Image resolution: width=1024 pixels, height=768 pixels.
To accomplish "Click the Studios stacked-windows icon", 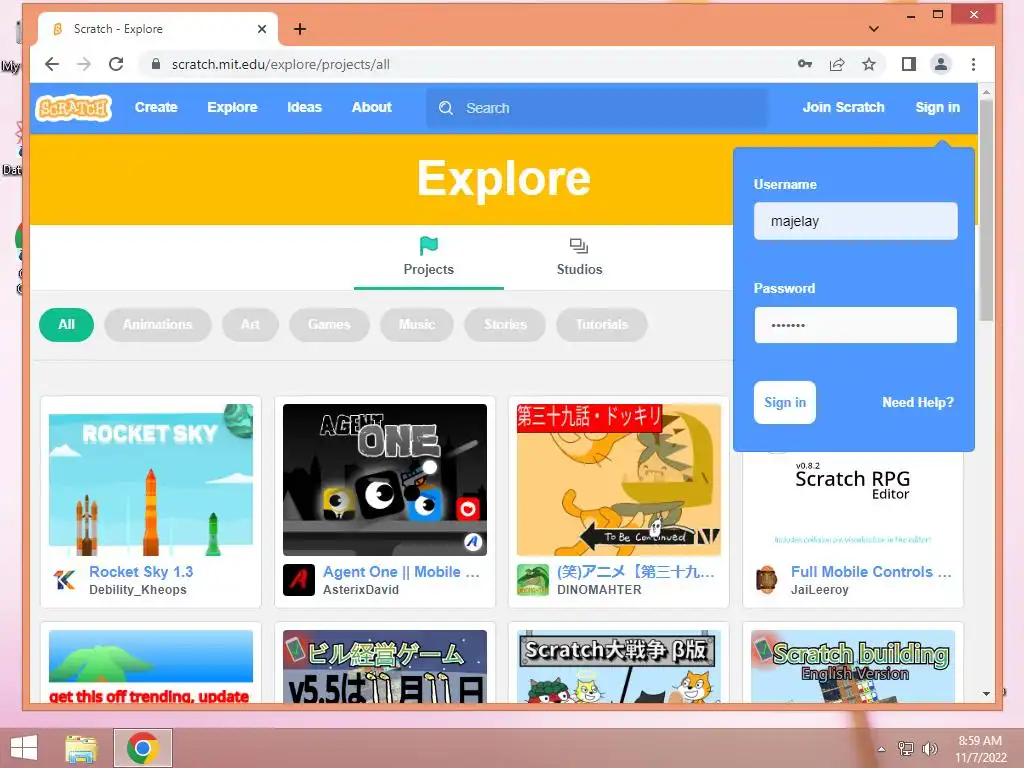I will 579,246.
